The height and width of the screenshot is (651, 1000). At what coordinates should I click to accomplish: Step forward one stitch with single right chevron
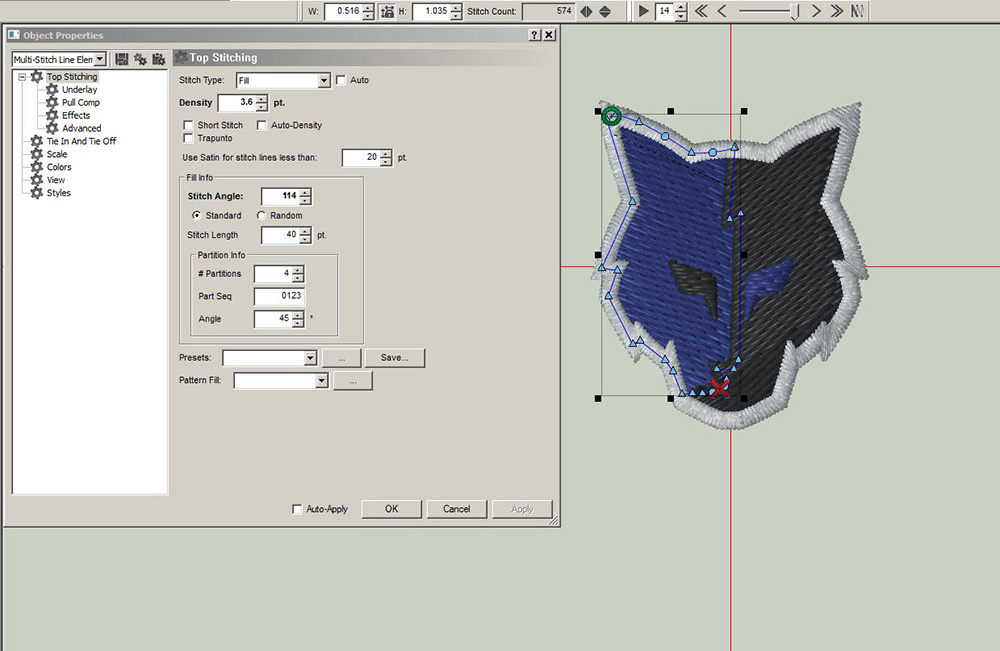tap(816, 11)
